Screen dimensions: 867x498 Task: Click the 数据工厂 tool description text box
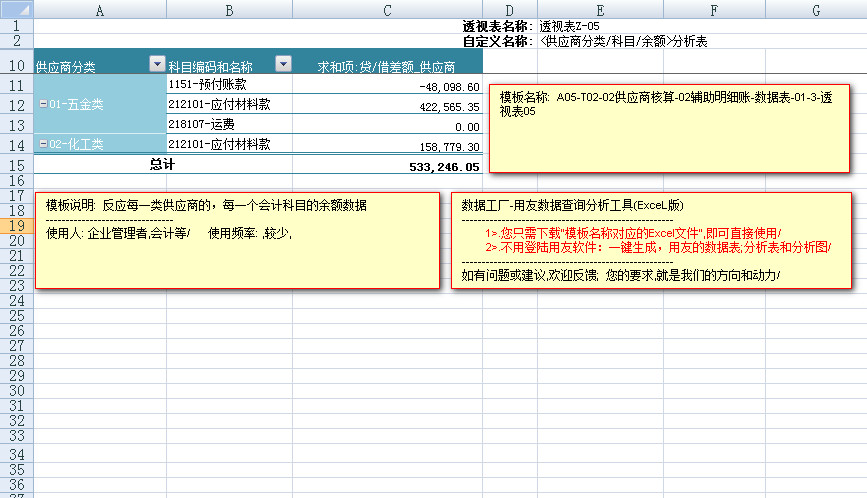pyautogui.click(x=653, y=240)
